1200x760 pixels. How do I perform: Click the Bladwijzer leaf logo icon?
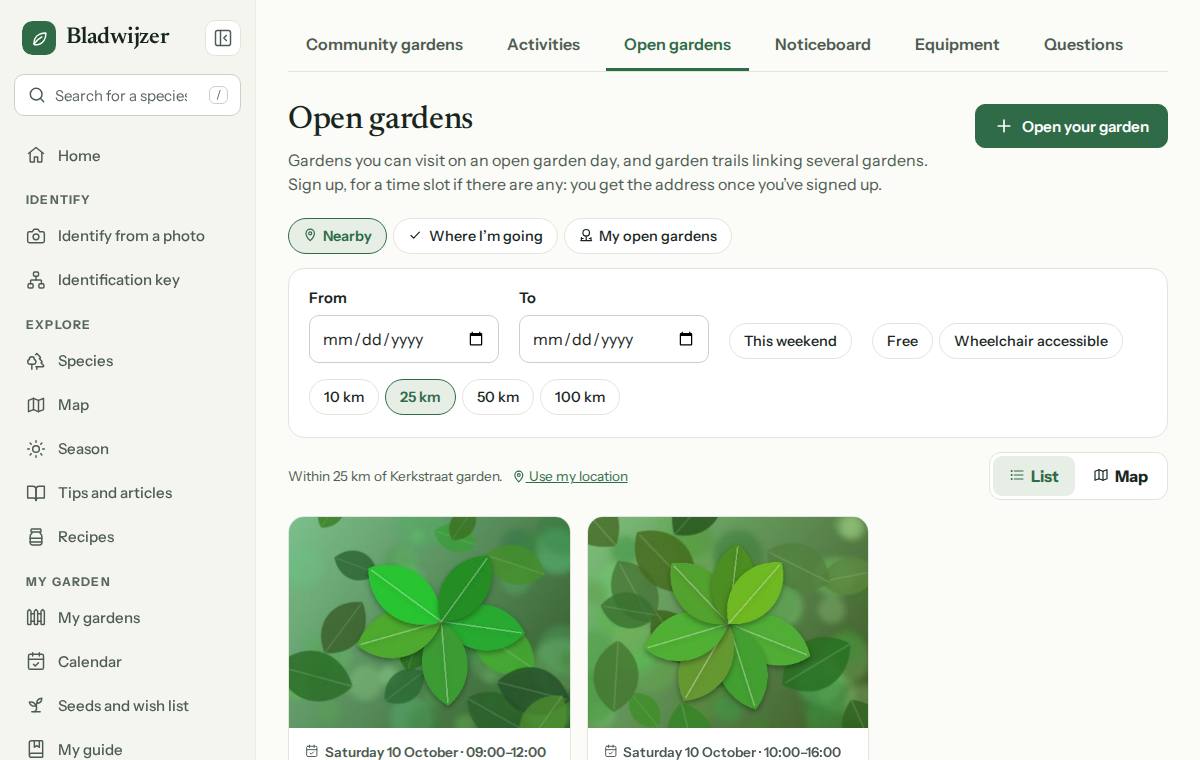39,38
